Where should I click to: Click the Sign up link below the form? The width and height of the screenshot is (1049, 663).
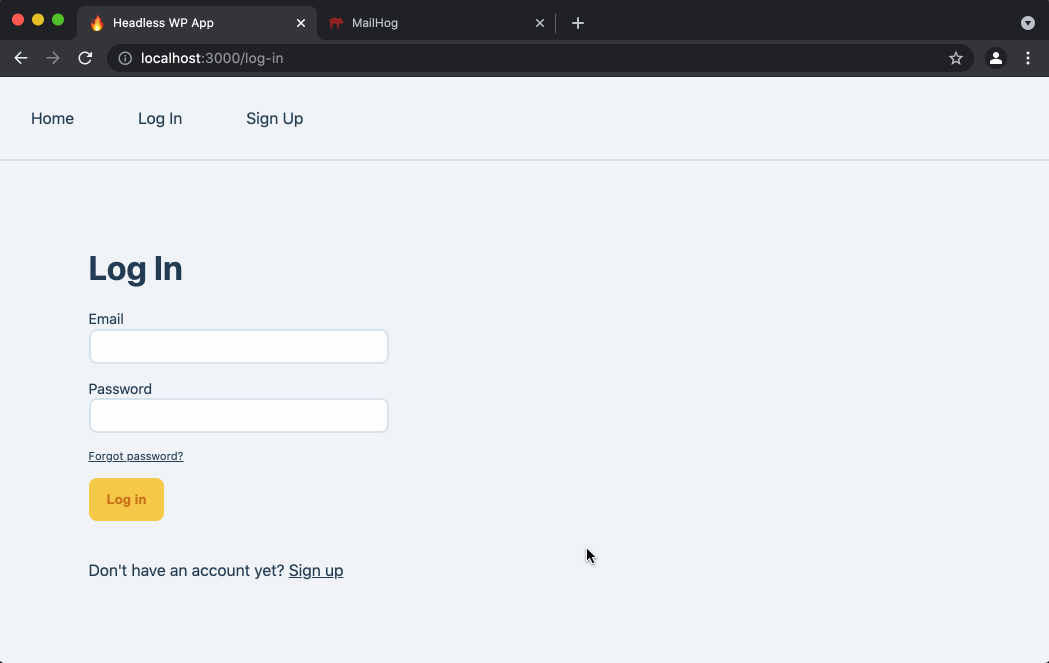[315, 570]
